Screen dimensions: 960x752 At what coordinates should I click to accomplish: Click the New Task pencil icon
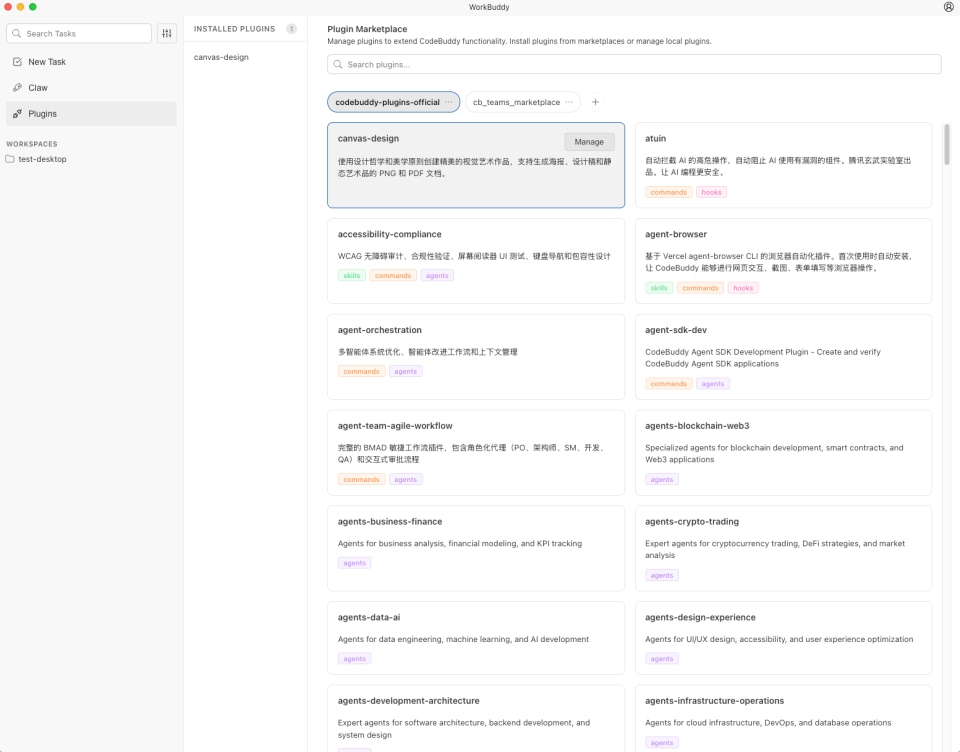[17, 62]
